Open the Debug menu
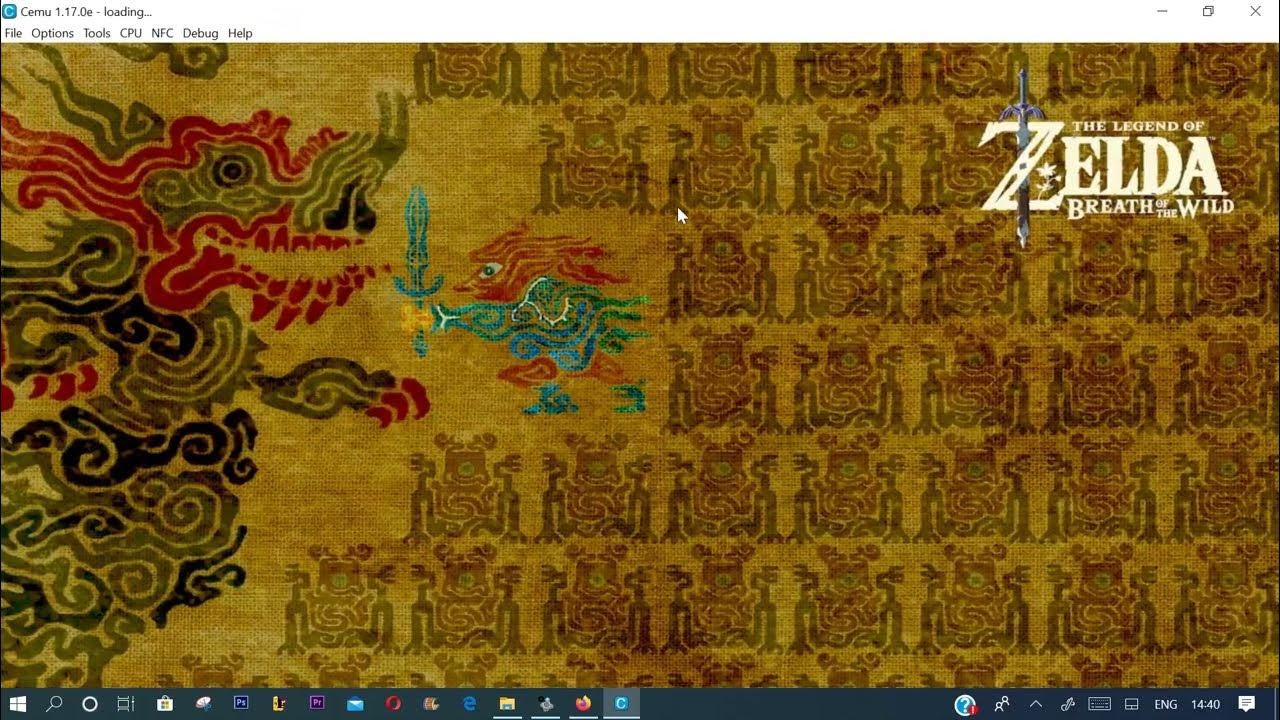The width and height of the screenshot is (1280, 720). click(200, 33)
